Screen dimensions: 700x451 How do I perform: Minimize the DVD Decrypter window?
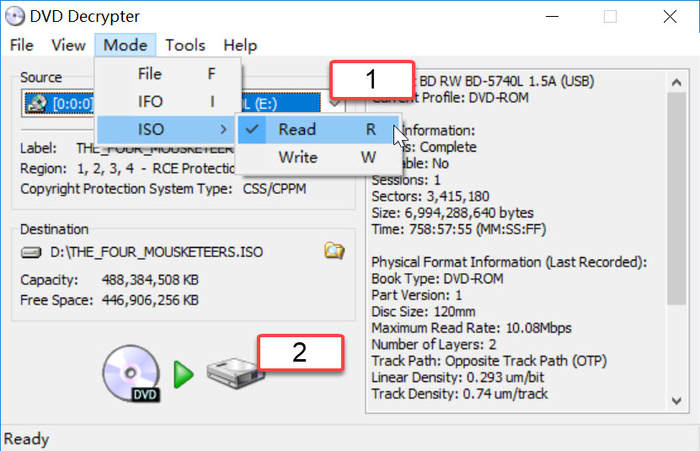coord(552,17)
